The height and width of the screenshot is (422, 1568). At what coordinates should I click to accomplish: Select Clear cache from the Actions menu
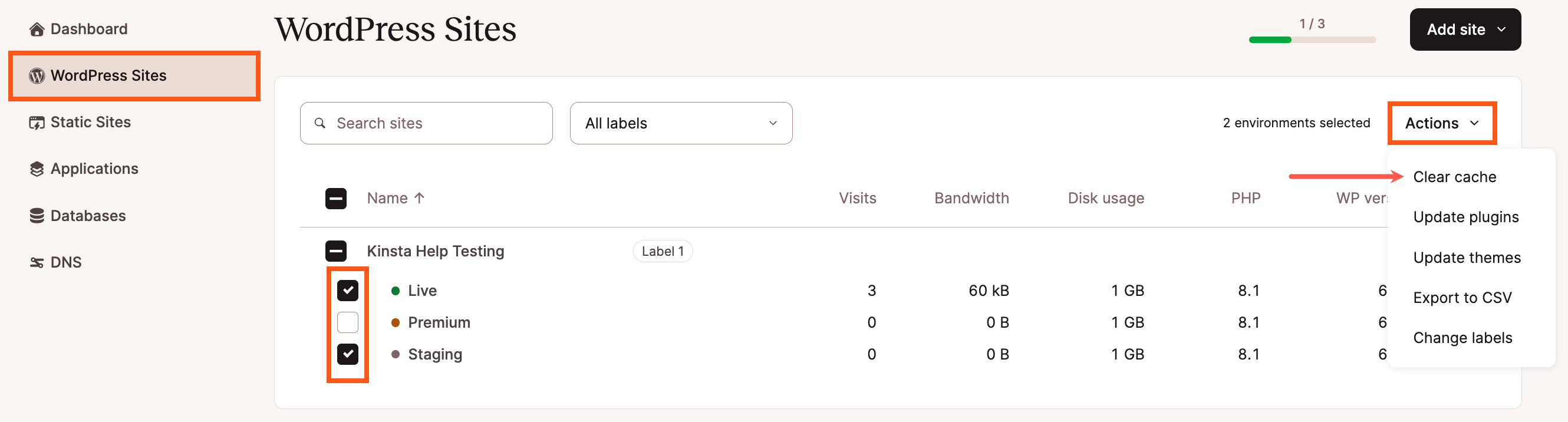coord(1454,177)
